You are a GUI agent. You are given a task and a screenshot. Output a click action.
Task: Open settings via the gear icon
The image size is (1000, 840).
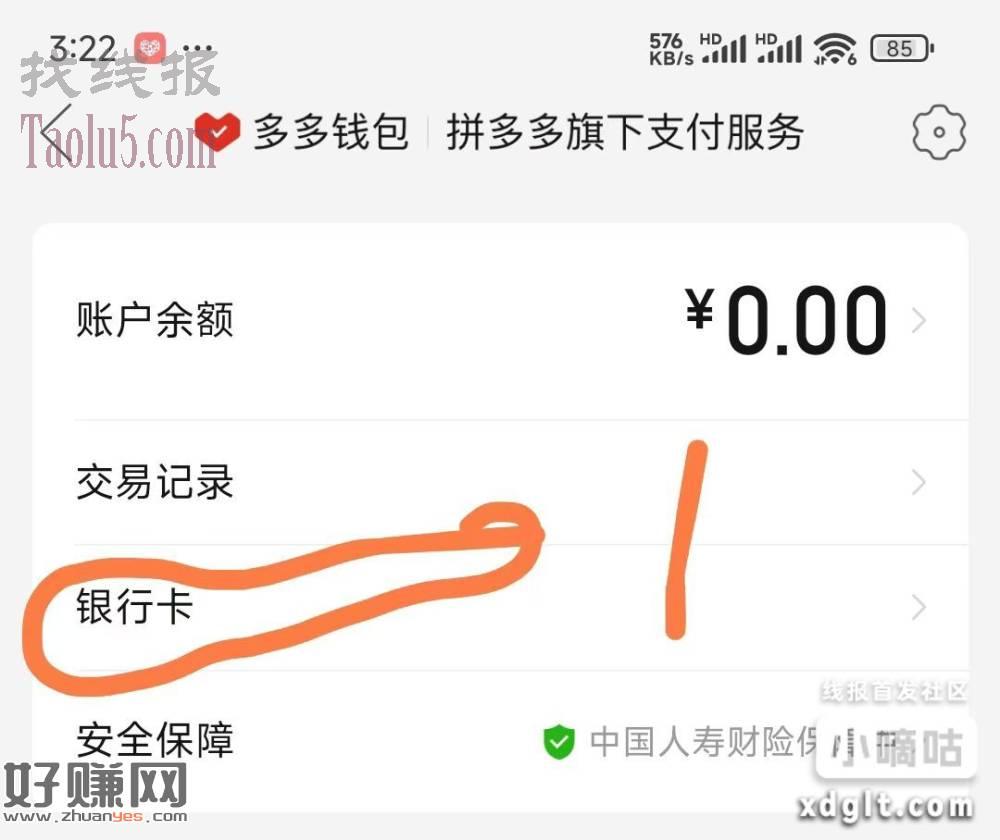(939, 132)
